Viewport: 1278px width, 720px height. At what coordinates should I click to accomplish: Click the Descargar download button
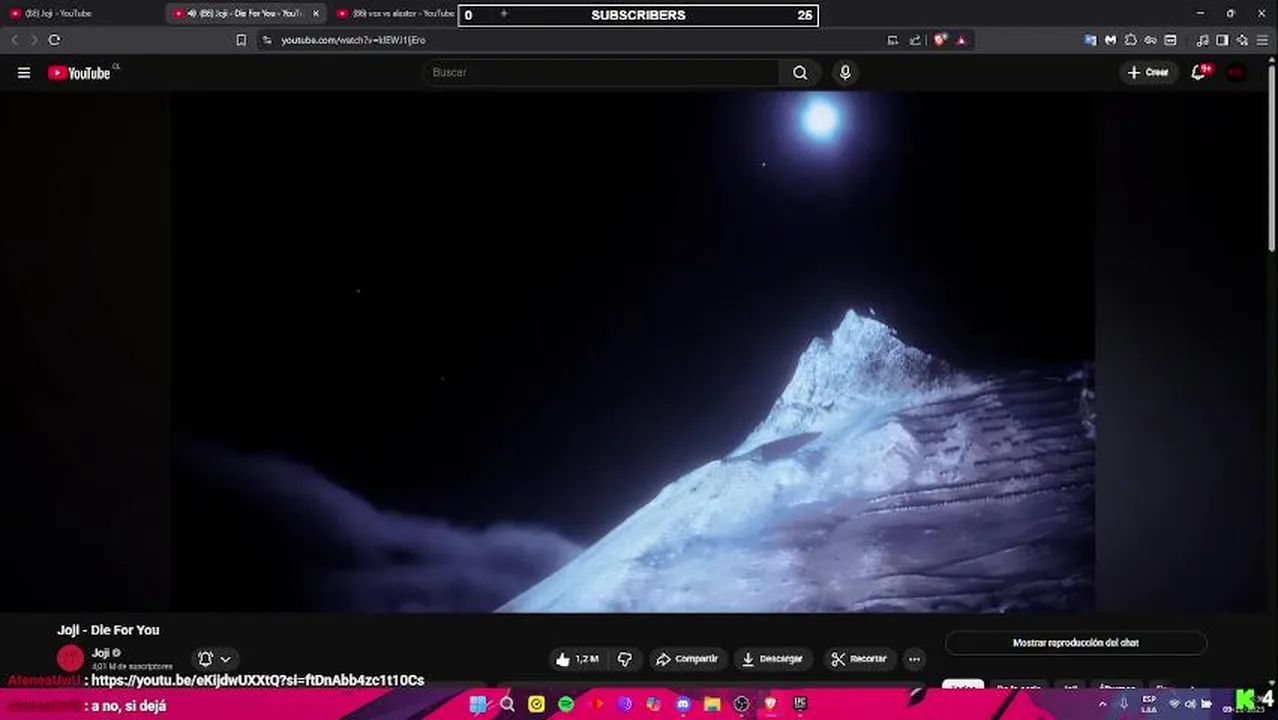(772, 659)
